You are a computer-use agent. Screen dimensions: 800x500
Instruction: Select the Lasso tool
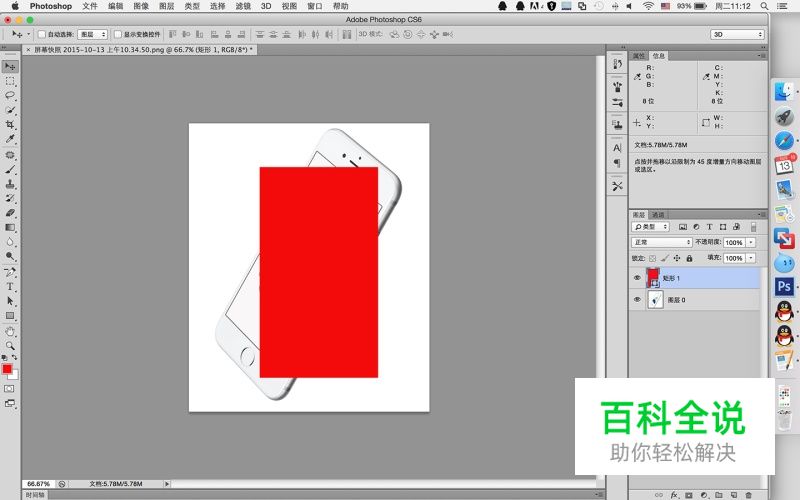point(10,95)
